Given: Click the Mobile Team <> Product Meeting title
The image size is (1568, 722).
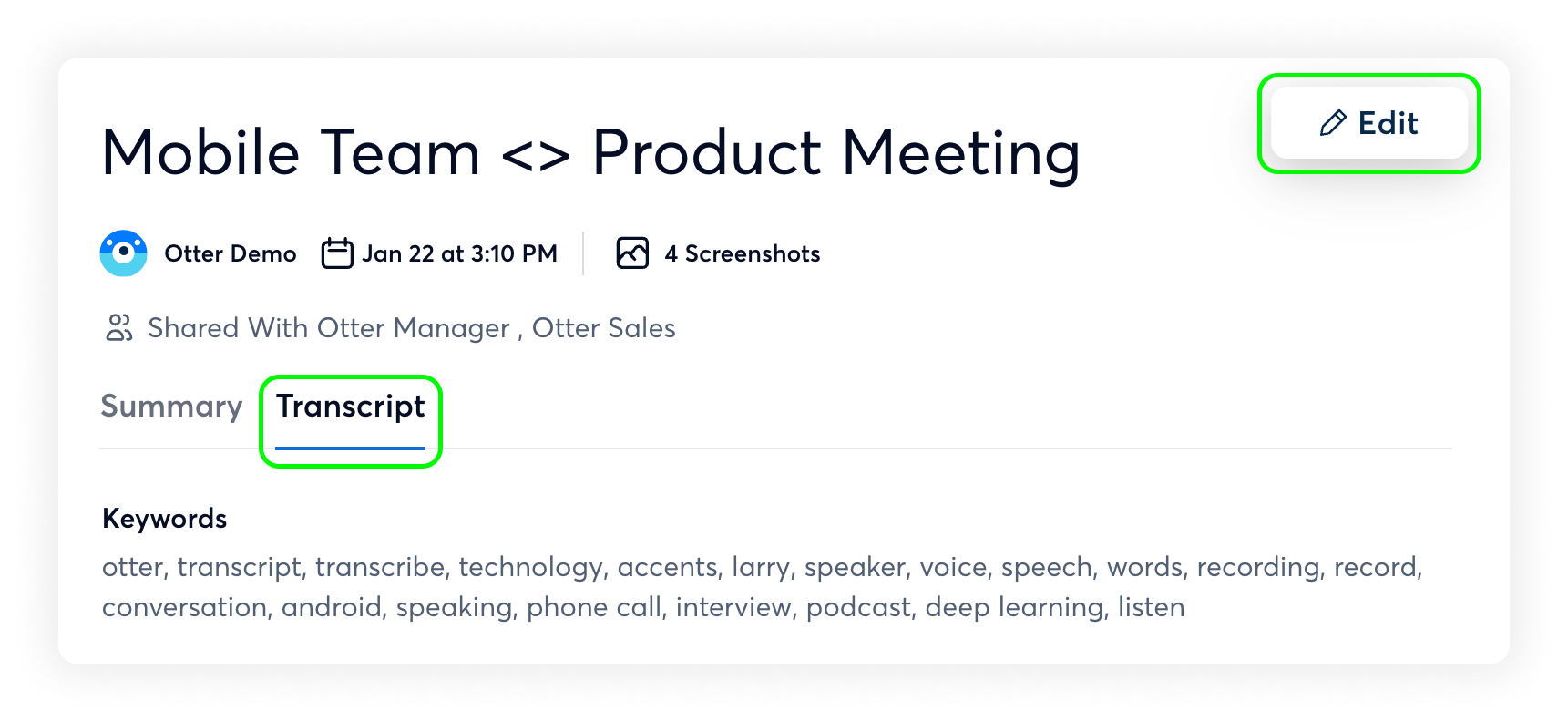Looking at the screenshot, I should point(590,152).
